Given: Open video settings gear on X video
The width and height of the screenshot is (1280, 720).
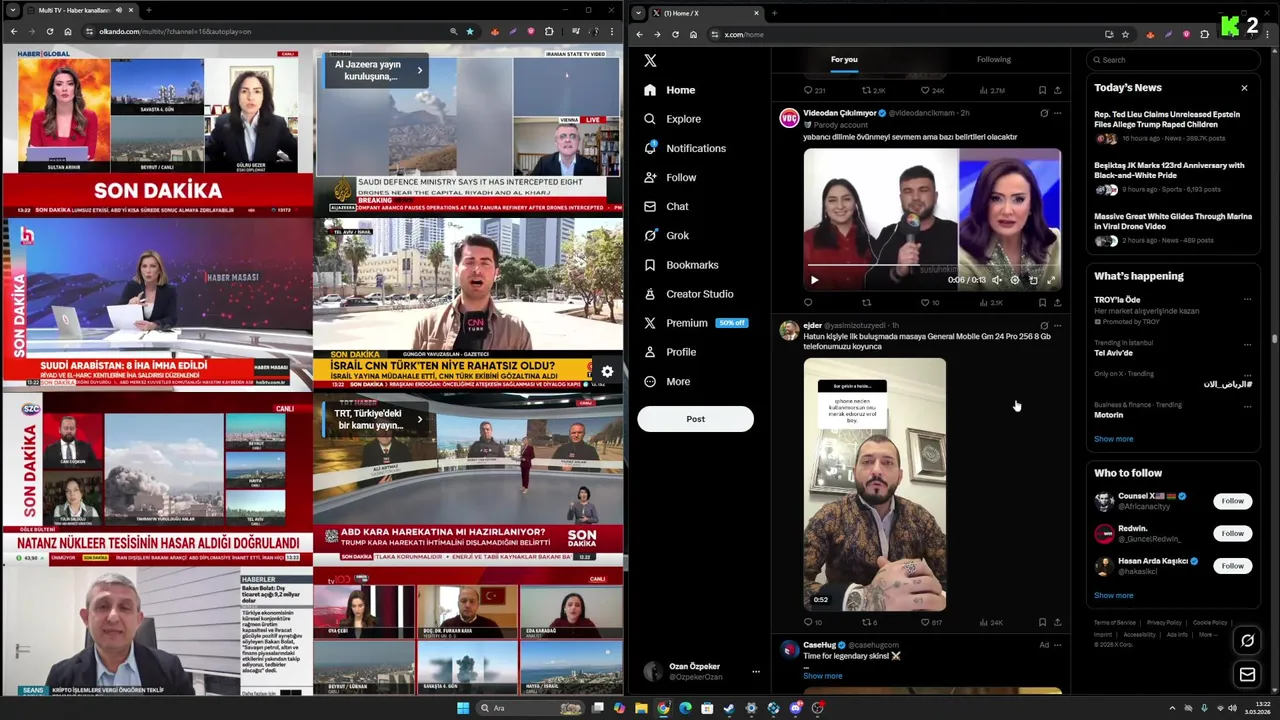Looking at the screenshot, I should (1014, 280).
